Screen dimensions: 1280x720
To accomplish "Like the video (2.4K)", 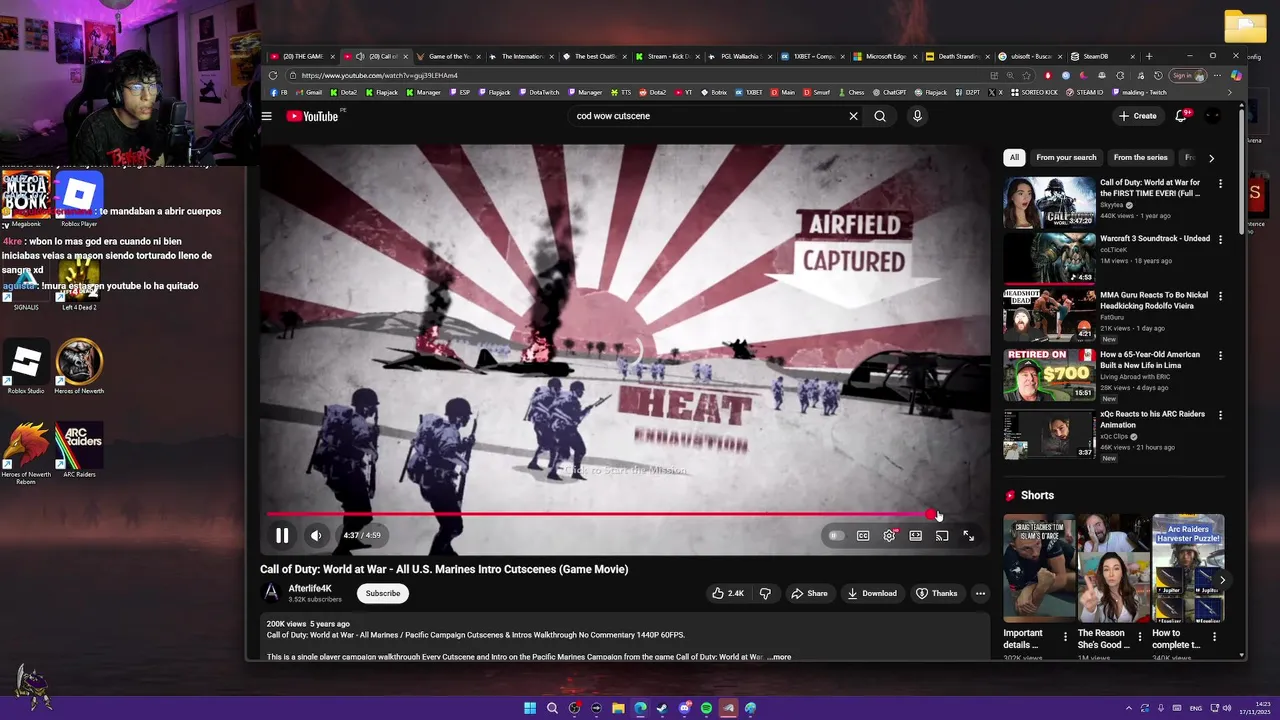I will pyautogui.click(x=727, y=593).
